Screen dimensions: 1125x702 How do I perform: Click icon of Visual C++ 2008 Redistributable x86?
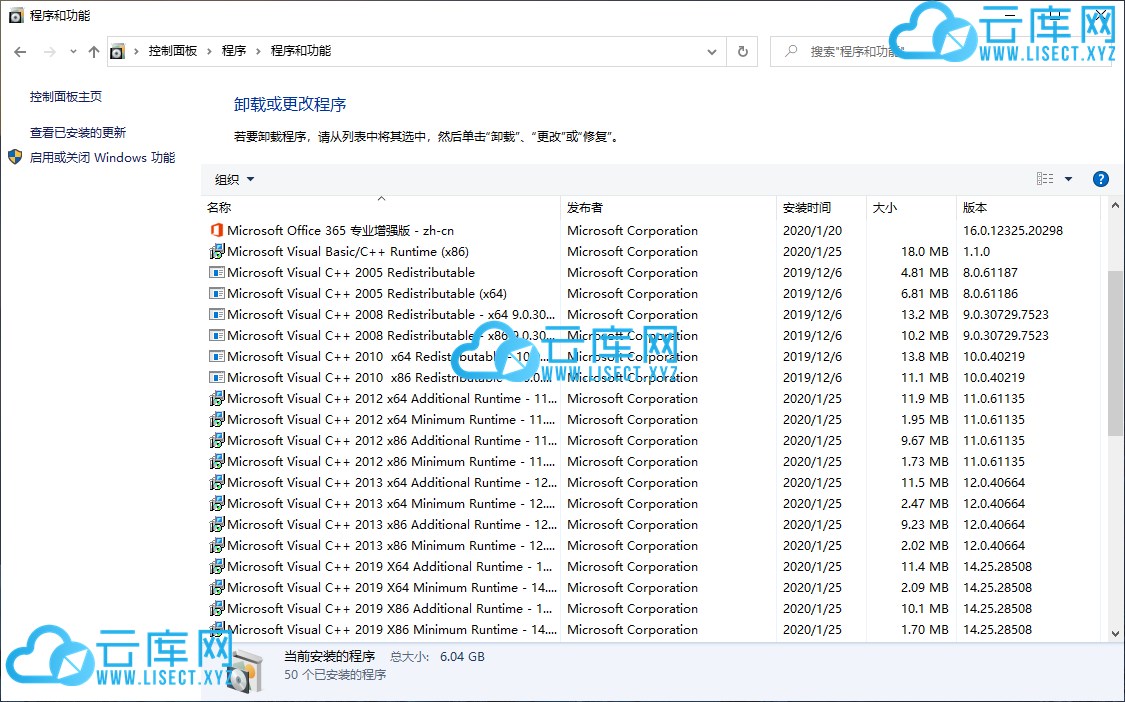(217, 335)
